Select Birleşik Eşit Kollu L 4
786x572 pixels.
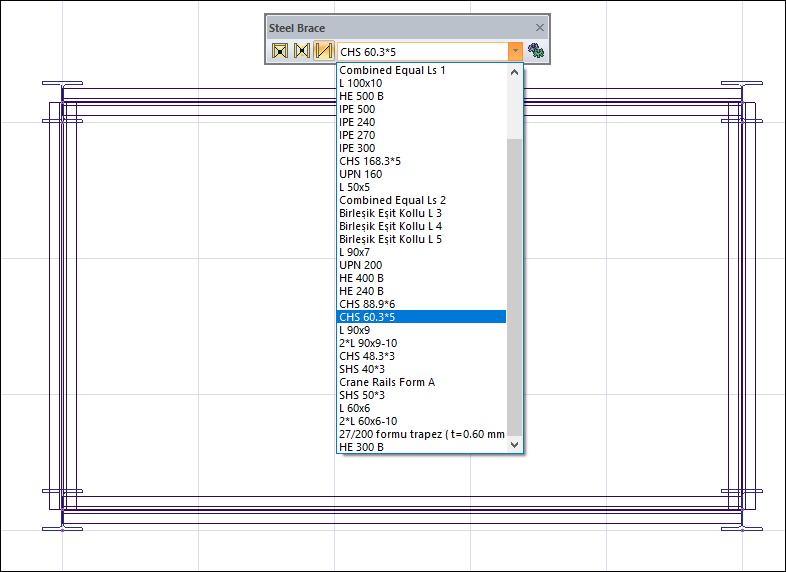pos(390,226)
